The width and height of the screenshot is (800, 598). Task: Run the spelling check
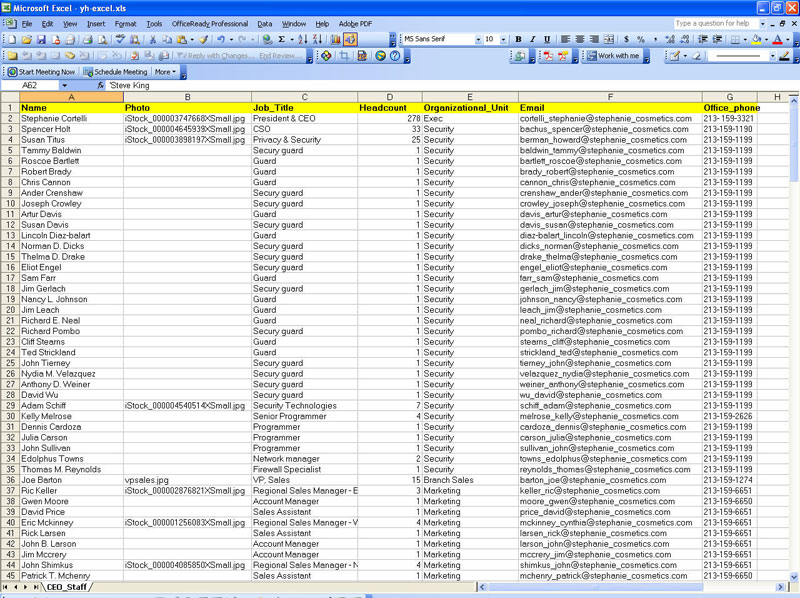(x=120, y=39)
